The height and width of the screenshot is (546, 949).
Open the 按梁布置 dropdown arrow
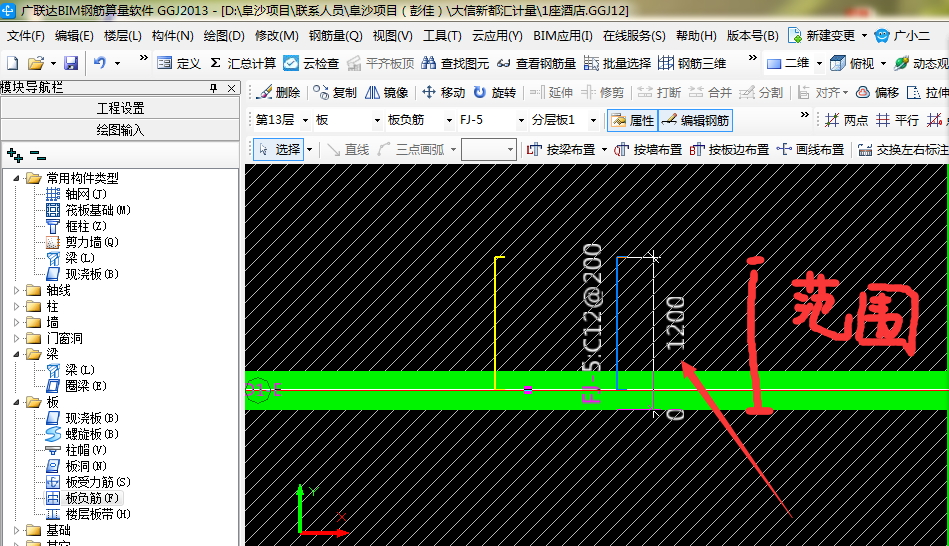click(x=604, y=150)
